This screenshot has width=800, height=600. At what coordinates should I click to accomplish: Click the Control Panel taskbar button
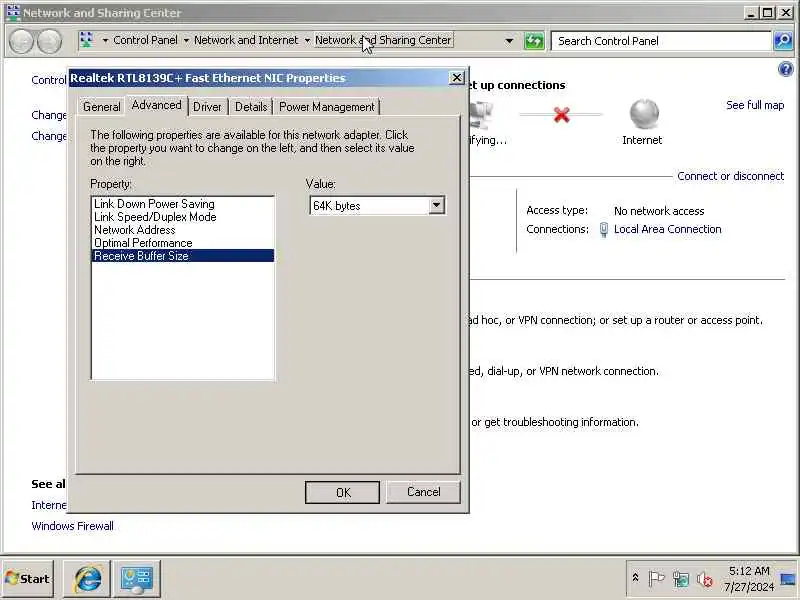click(136, 579)
